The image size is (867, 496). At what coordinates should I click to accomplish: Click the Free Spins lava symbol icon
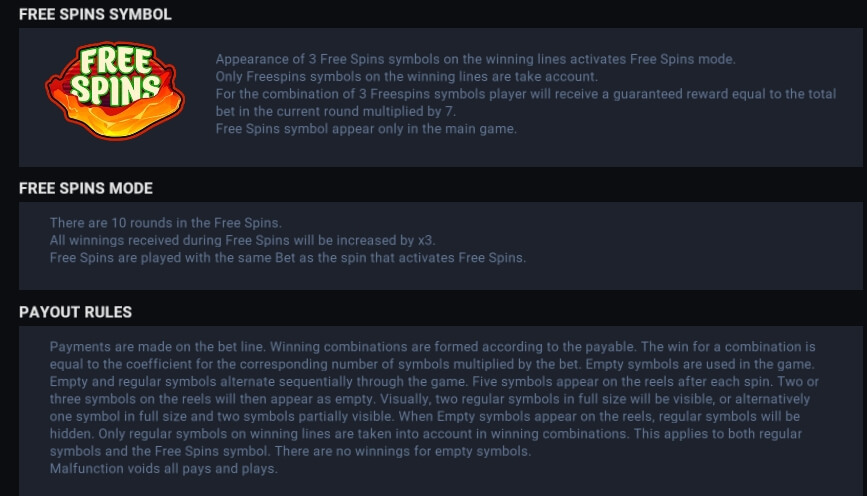pos(115,91)
